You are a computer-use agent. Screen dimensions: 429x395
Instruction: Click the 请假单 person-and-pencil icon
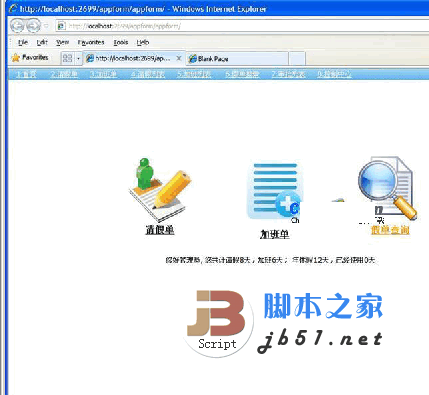(x=160, y=189)
